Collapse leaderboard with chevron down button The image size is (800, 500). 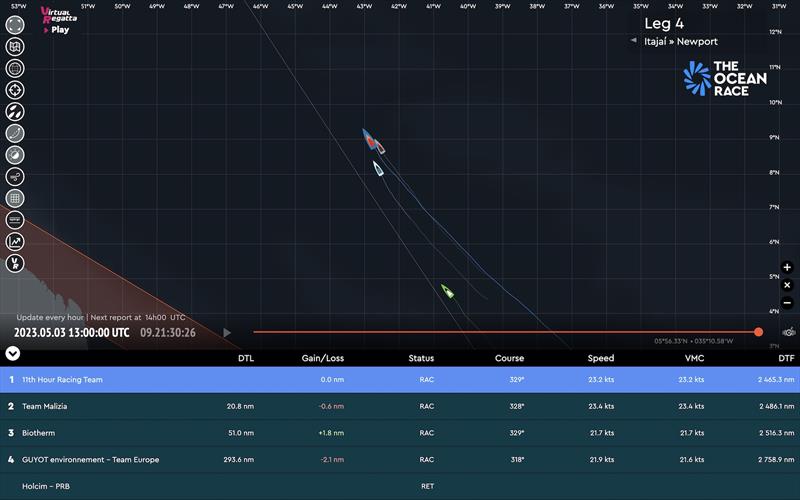pyautogui.click(x=13, y=353)
